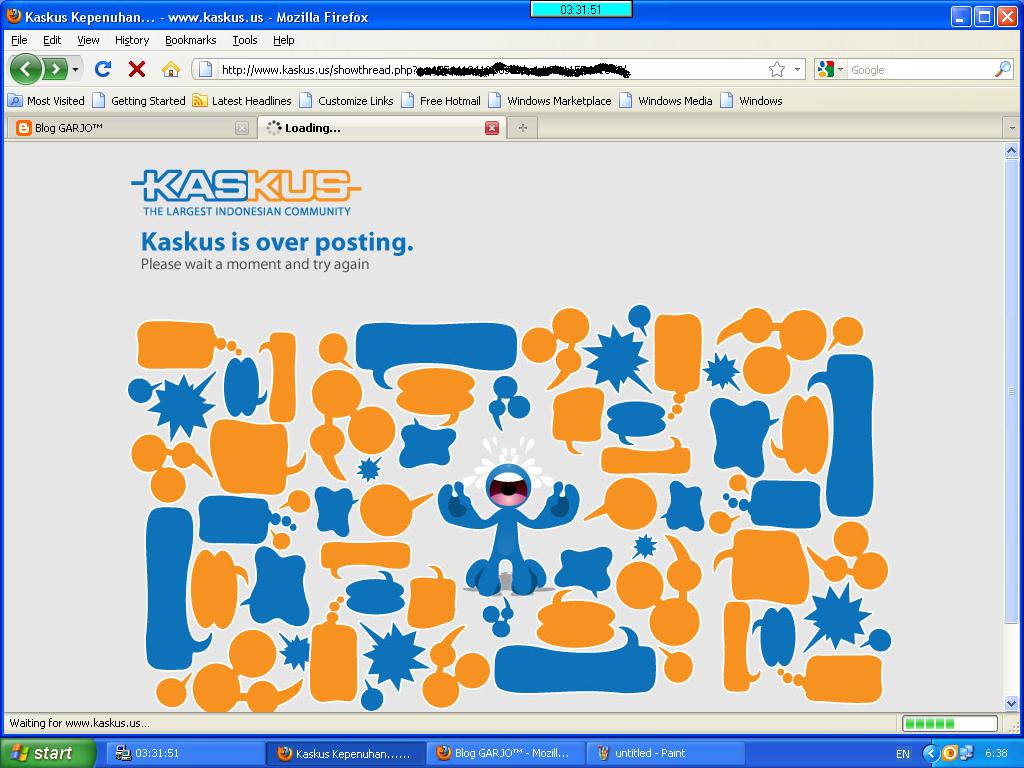Stop loading the page
The width and height of the screenshot is (1024, 768).
click(x=135, y=70)
